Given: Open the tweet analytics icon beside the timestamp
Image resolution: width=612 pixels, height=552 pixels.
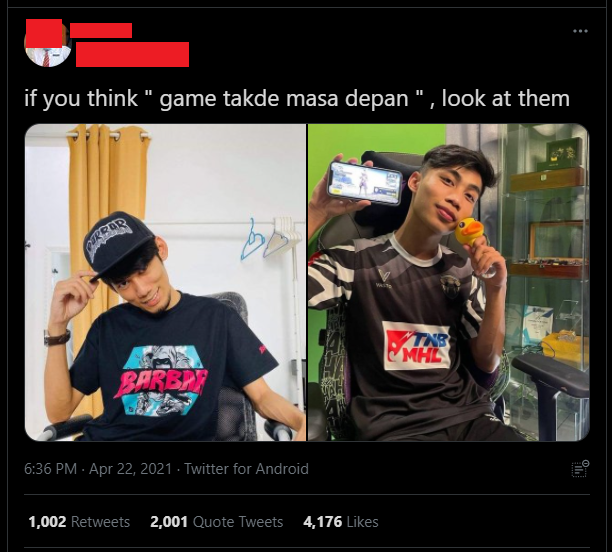Looking at the screenshot, I should [580, 469].
